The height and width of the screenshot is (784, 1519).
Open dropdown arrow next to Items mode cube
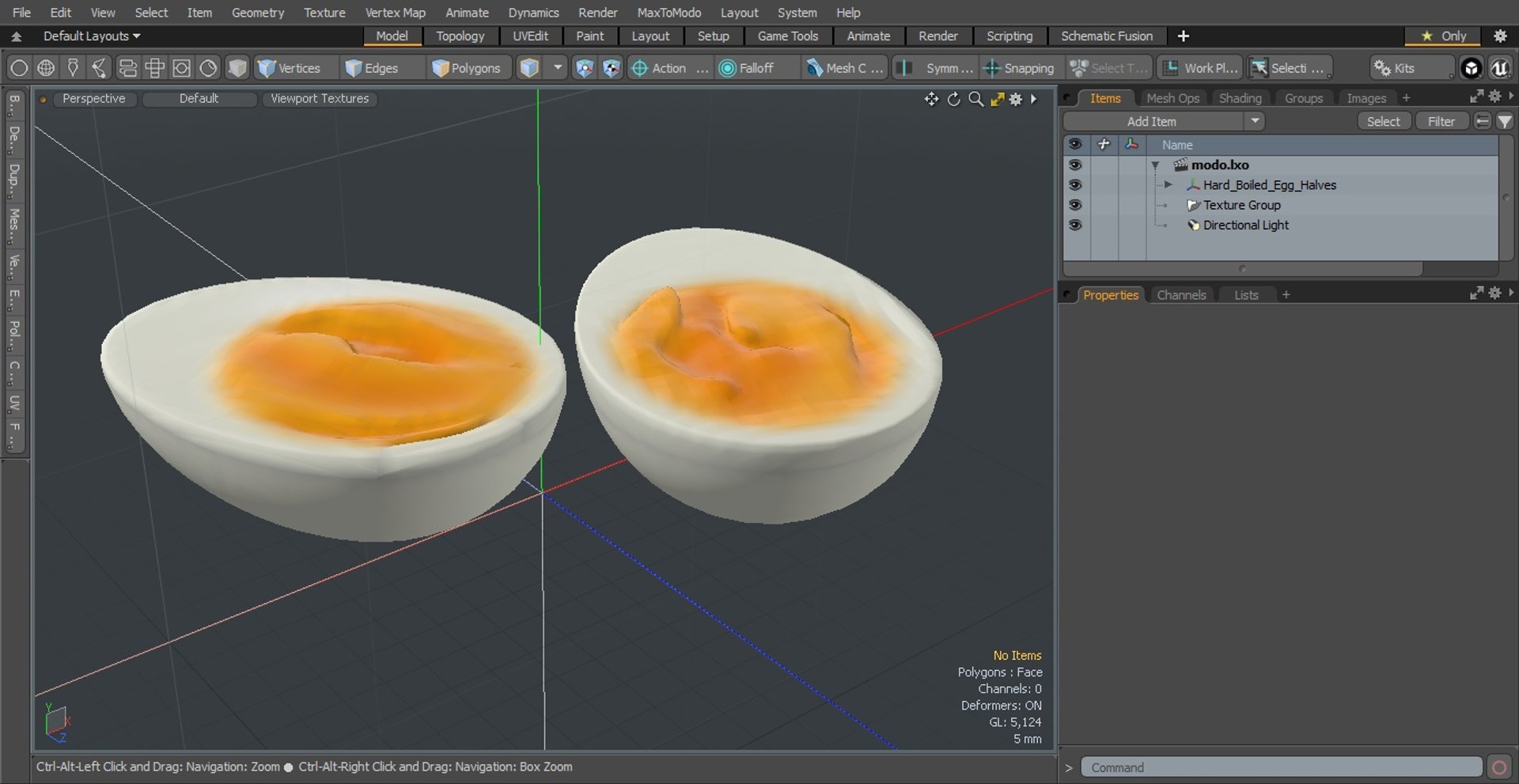tap(558, 68)
